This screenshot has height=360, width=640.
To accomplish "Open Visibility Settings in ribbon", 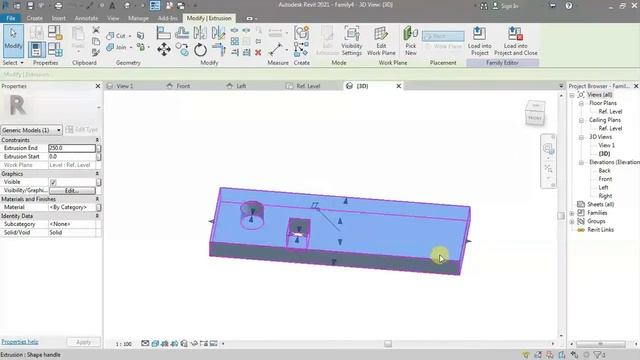I will [351, 41].
